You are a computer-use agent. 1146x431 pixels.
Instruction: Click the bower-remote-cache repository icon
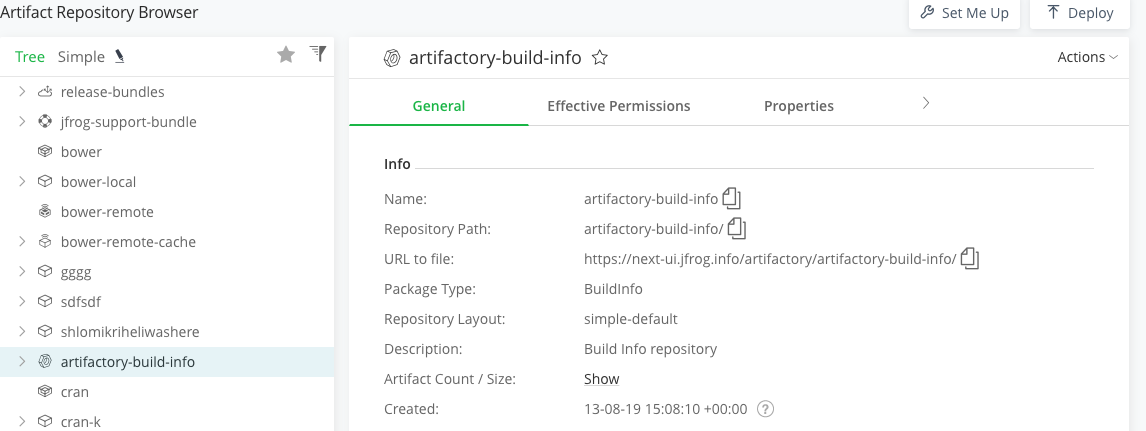click(x=45, y=241)
